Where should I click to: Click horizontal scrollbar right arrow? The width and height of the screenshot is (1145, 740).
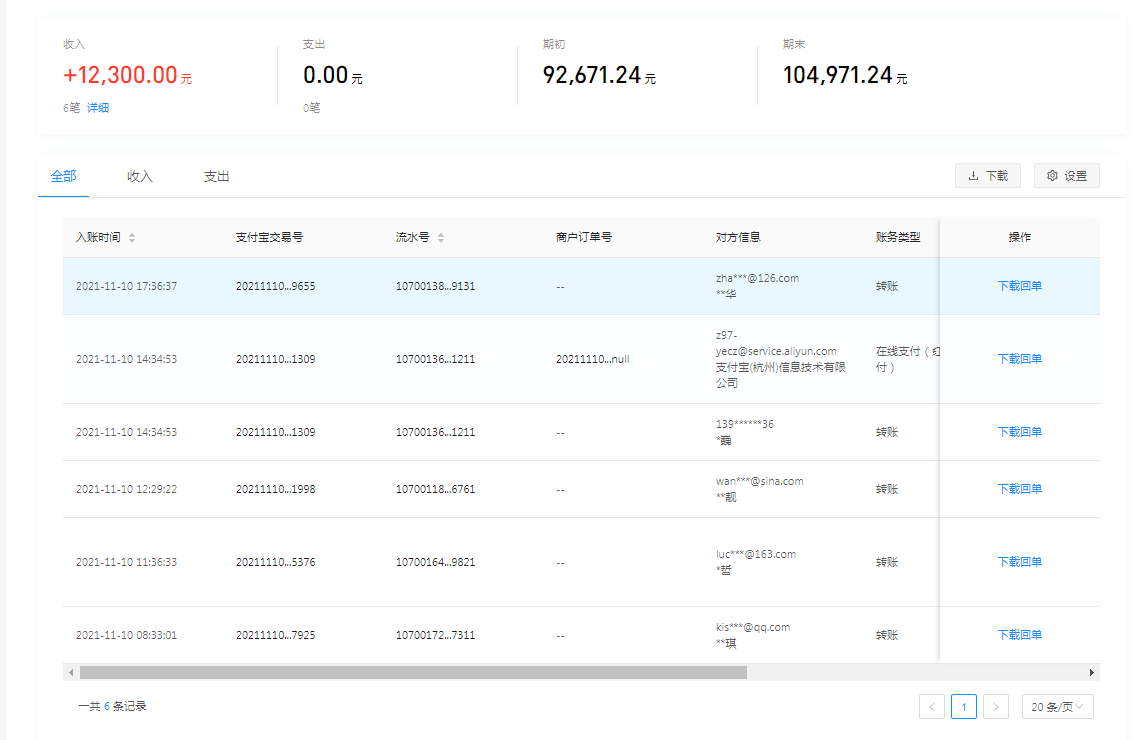click(x=1092, y=673)
